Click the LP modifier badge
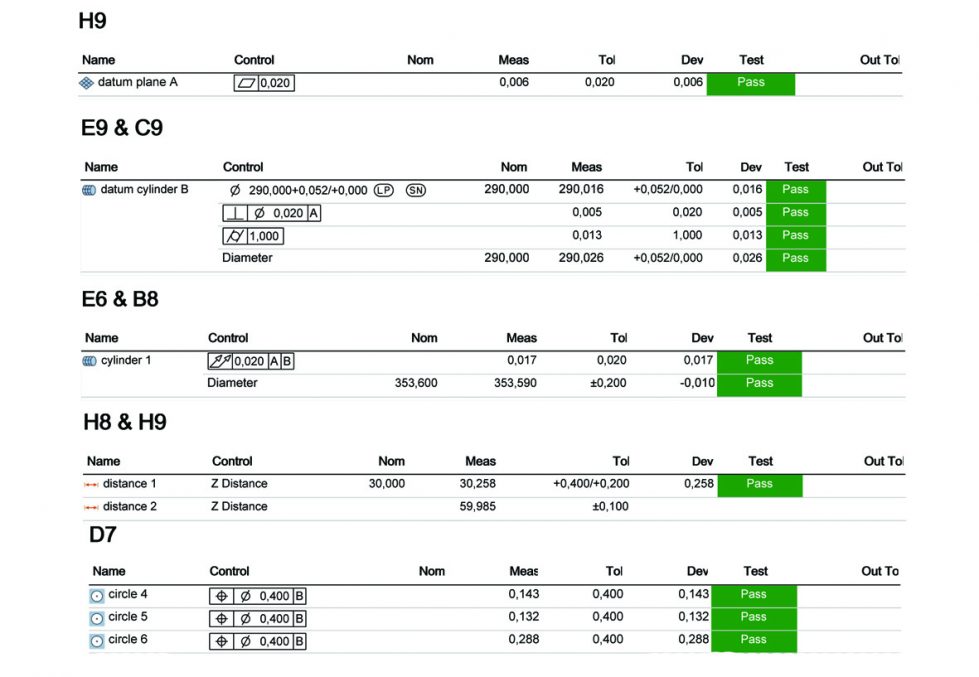Screen dimensions: 979x677 tap(384, 190)
